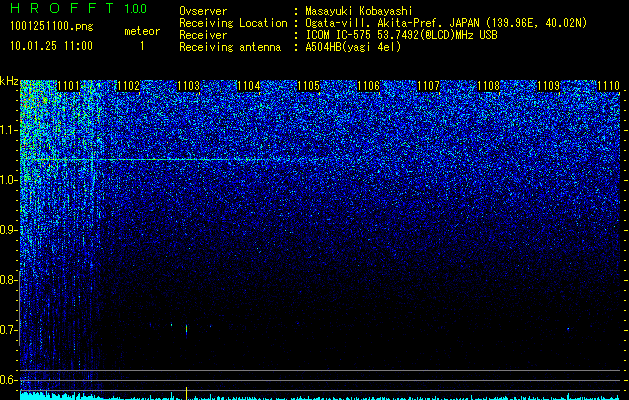This screenshot has width=629, height=400.
Task: Click the date stamp 10.01.25 11:00
Action: click(51, 46)
